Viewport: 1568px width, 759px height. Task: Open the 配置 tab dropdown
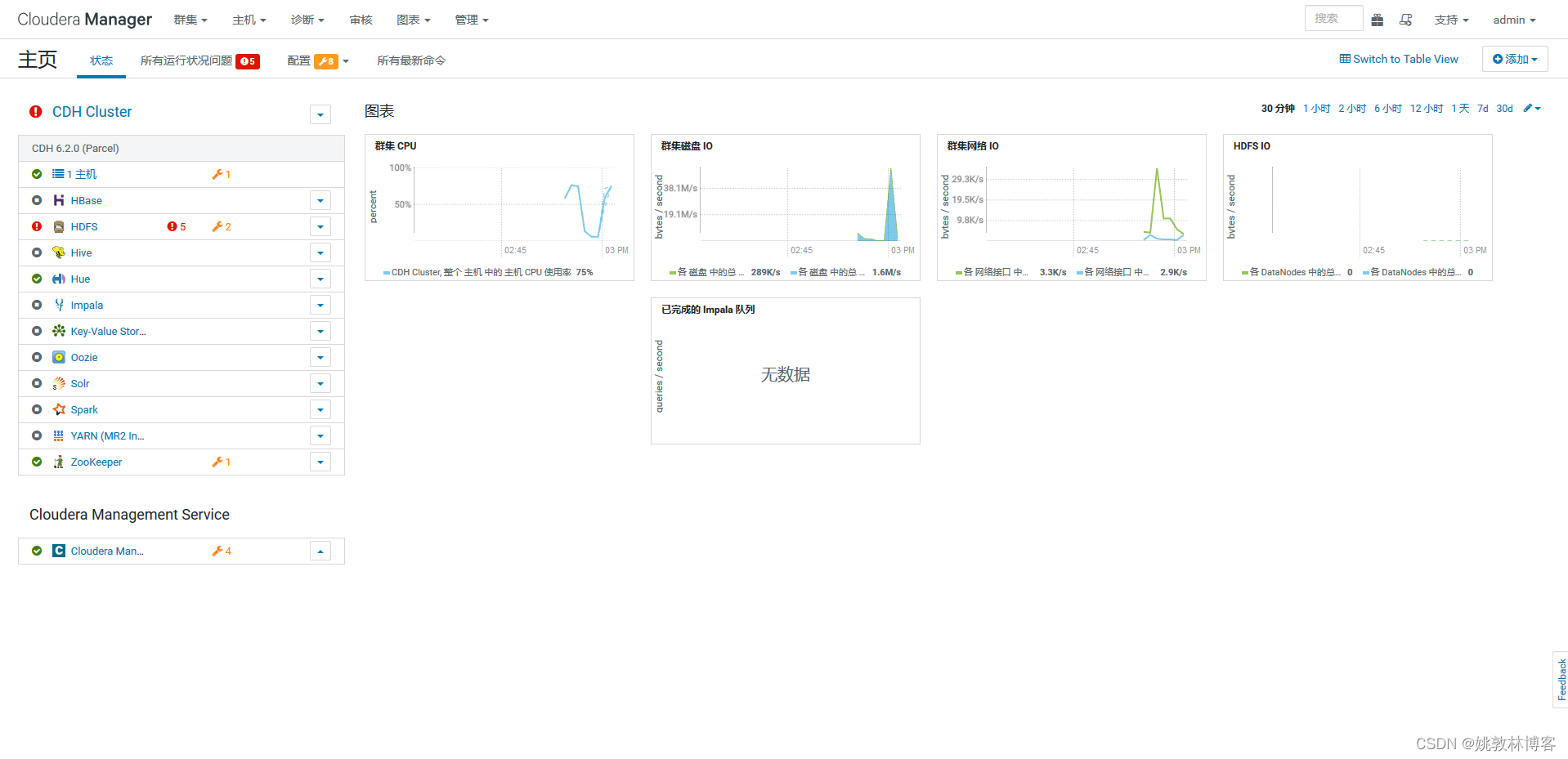click(x=318, y=60)
